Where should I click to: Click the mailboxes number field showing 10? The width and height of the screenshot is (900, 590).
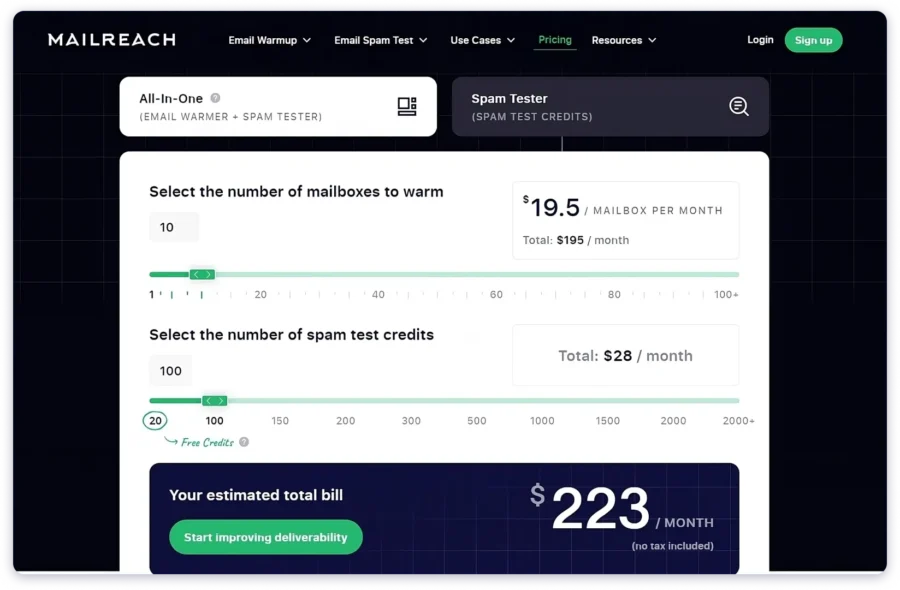point(174,227)
